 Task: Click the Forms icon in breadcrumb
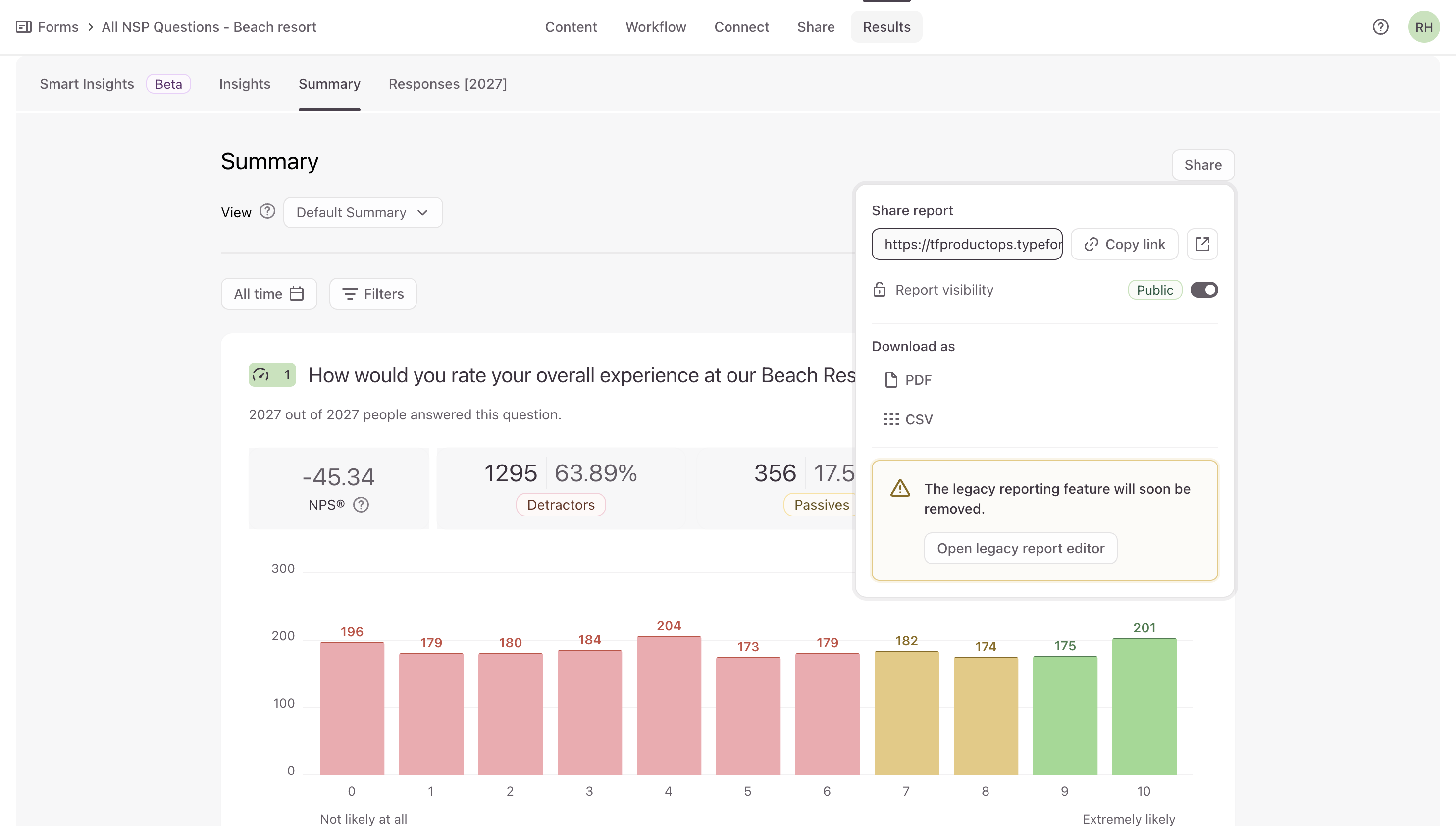(x=23, y=27)
